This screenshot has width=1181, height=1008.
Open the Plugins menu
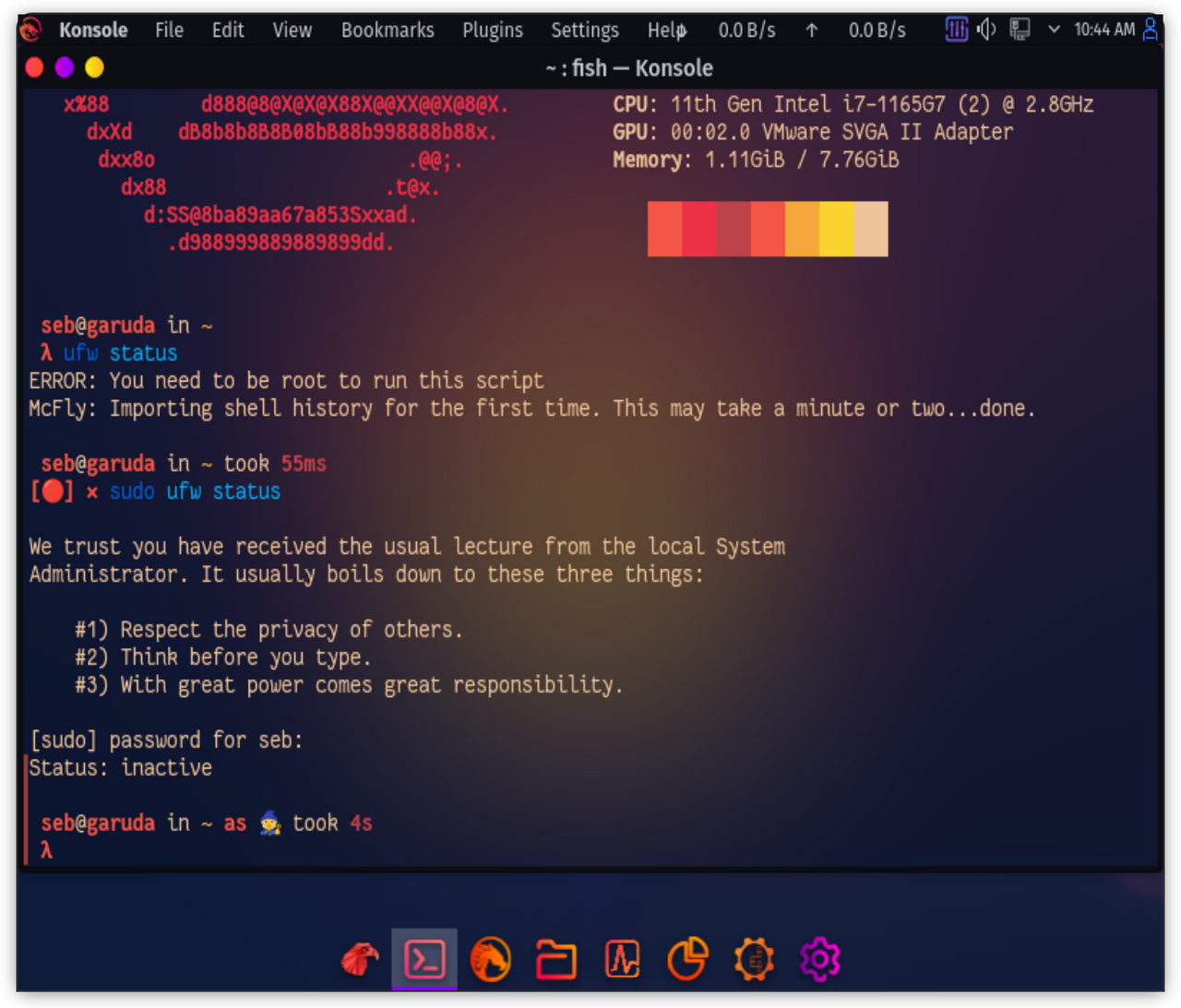[x=493, y=30]
